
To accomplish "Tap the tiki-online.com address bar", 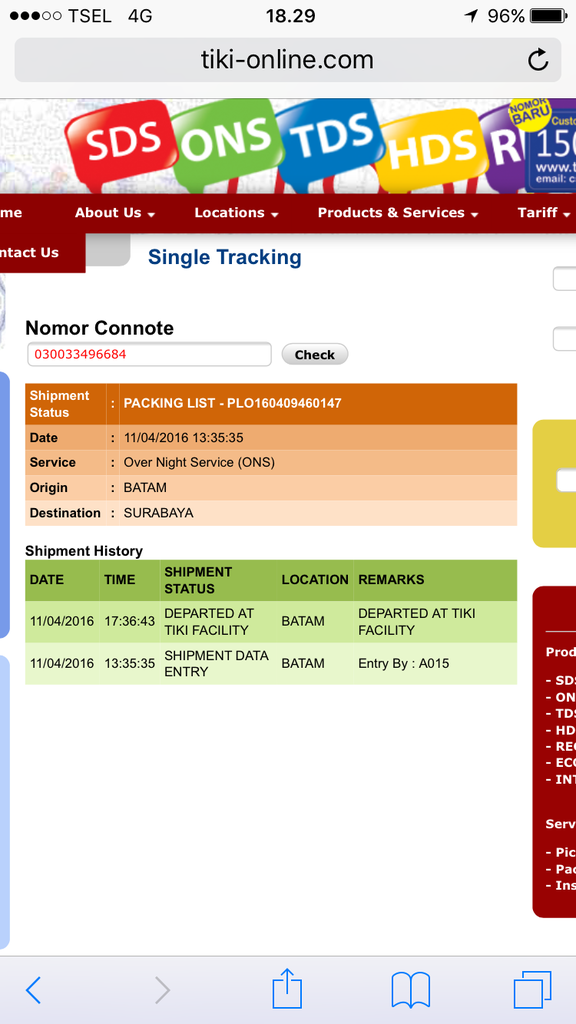I will (x=287, y=60).
